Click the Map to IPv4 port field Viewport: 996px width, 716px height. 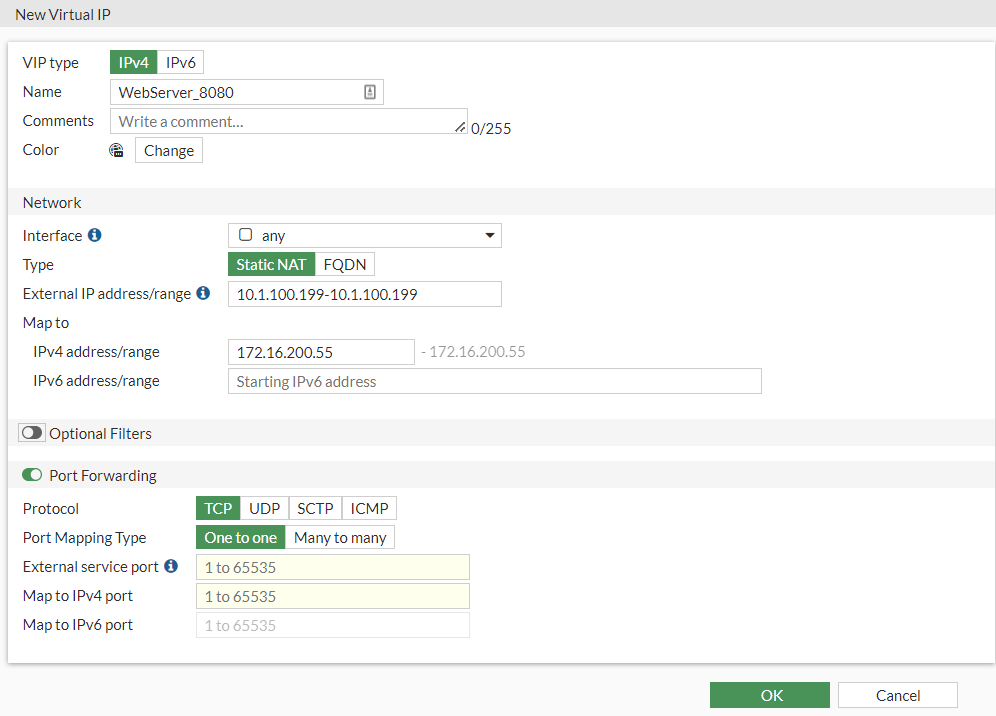click(332, 595)
